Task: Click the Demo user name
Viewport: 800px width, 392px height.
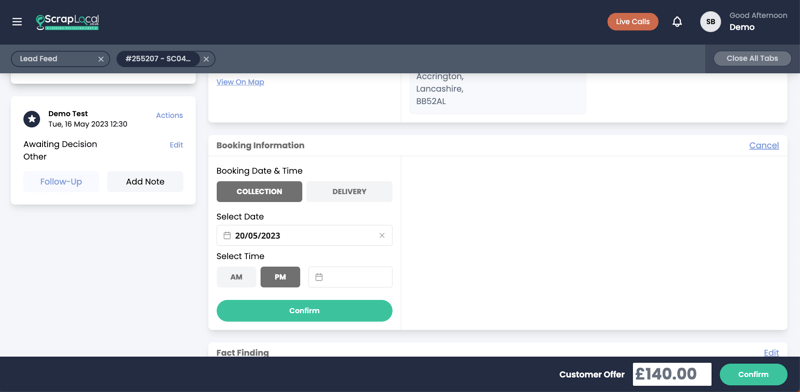Action: tap(742, 28)
